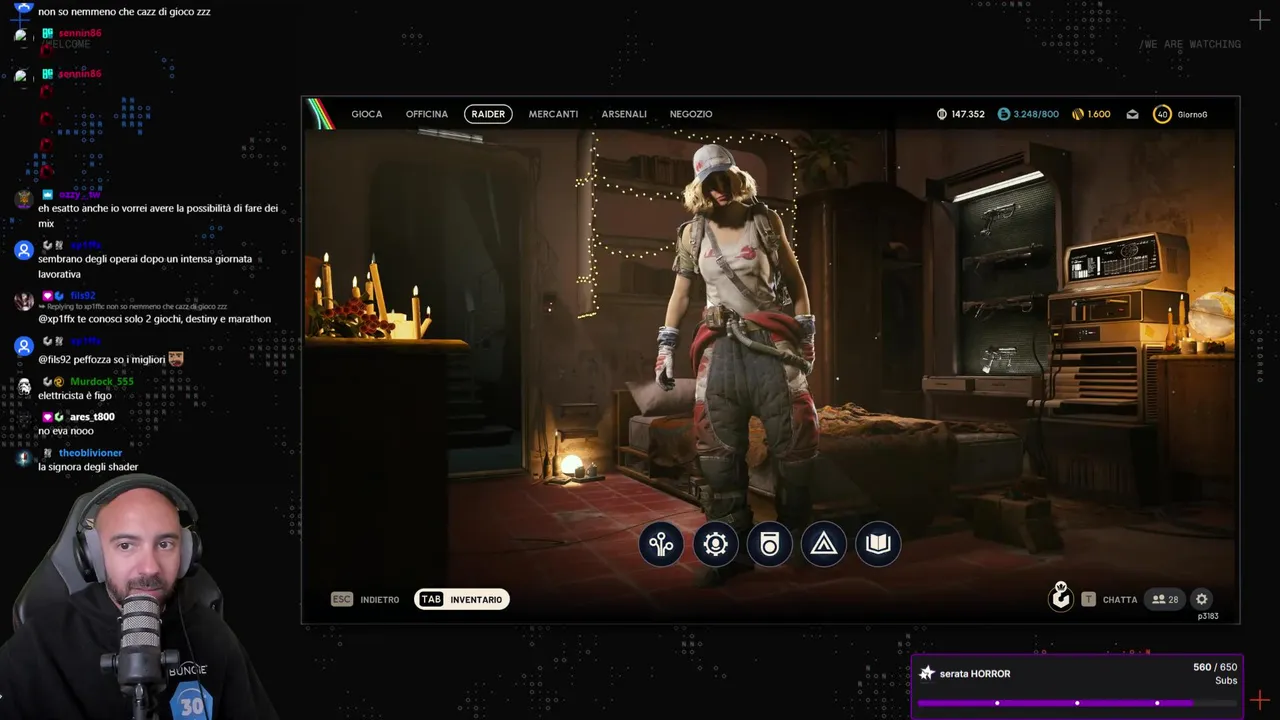Click the serata HORROR subs progress bar
The width and height of the screenshot is (1280, 720).
coord(1076,703)
